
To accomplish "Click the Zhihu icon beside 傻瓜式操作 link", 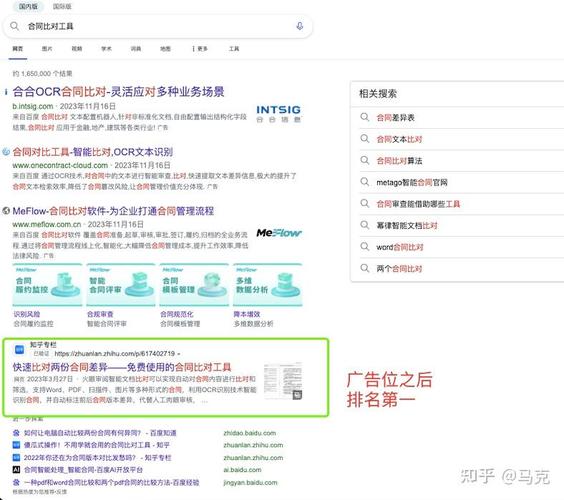I will 16,445.
